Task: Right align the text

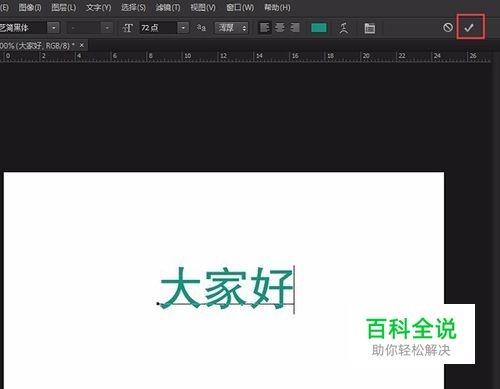Action: 295,28
